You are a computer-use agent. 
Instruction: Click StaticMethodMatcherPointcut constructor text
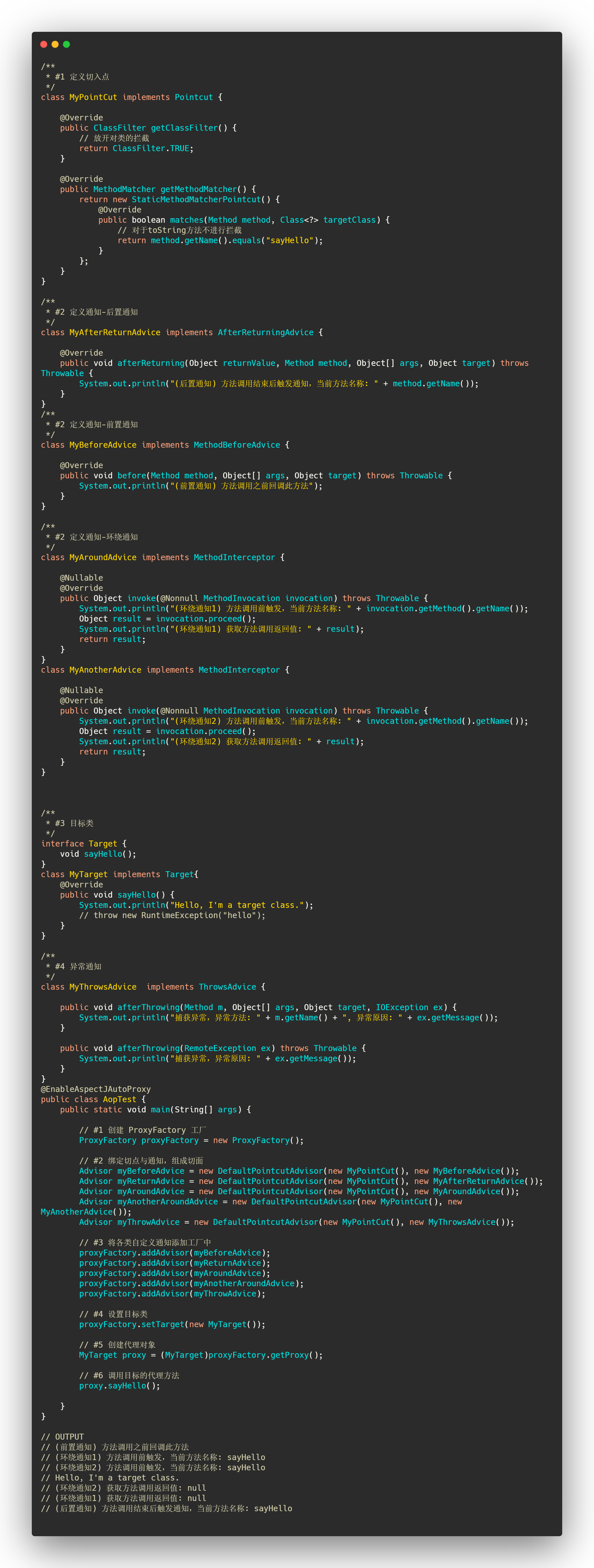pyautogui.click(x=196, y=200)
